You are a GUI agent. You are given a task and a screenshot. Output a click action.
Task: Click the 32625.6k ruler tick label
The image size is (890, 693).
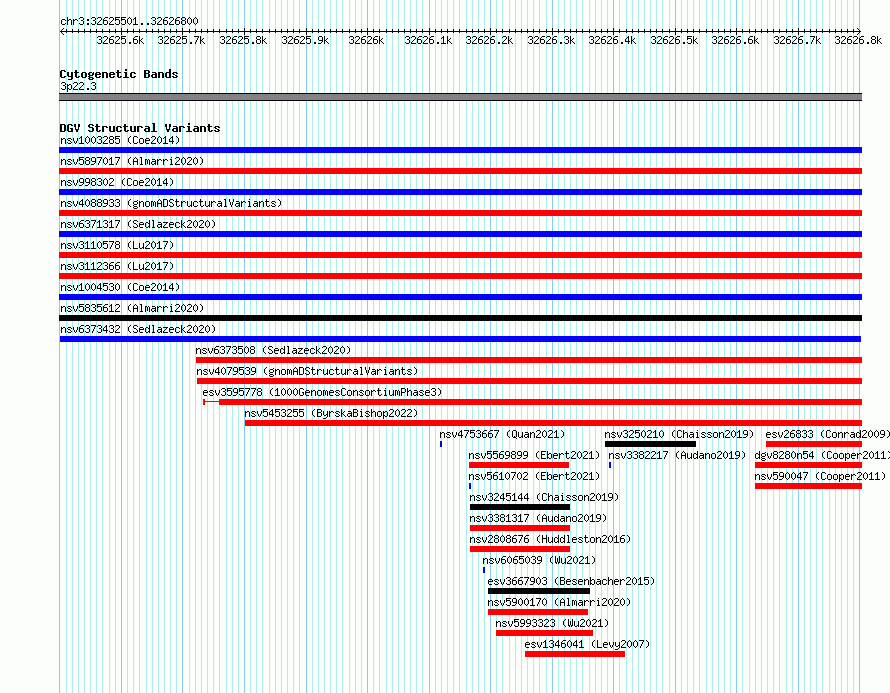coord(120,40)
